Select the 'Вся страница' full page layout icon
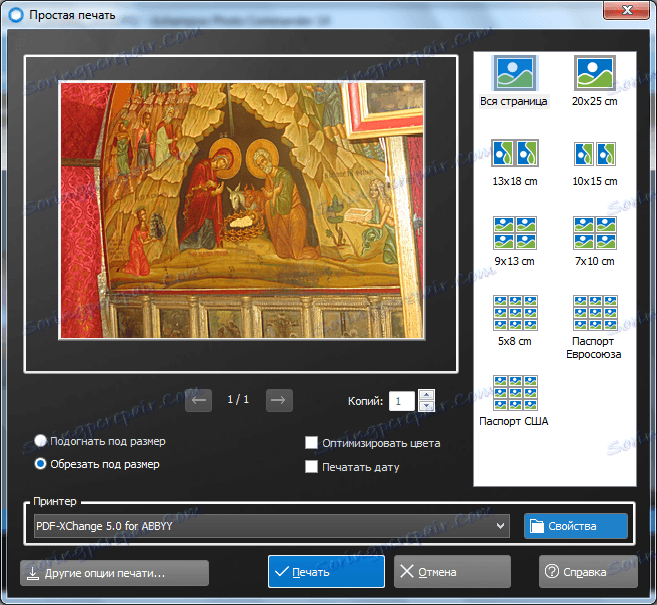The image size is (657, 605). 515,73
